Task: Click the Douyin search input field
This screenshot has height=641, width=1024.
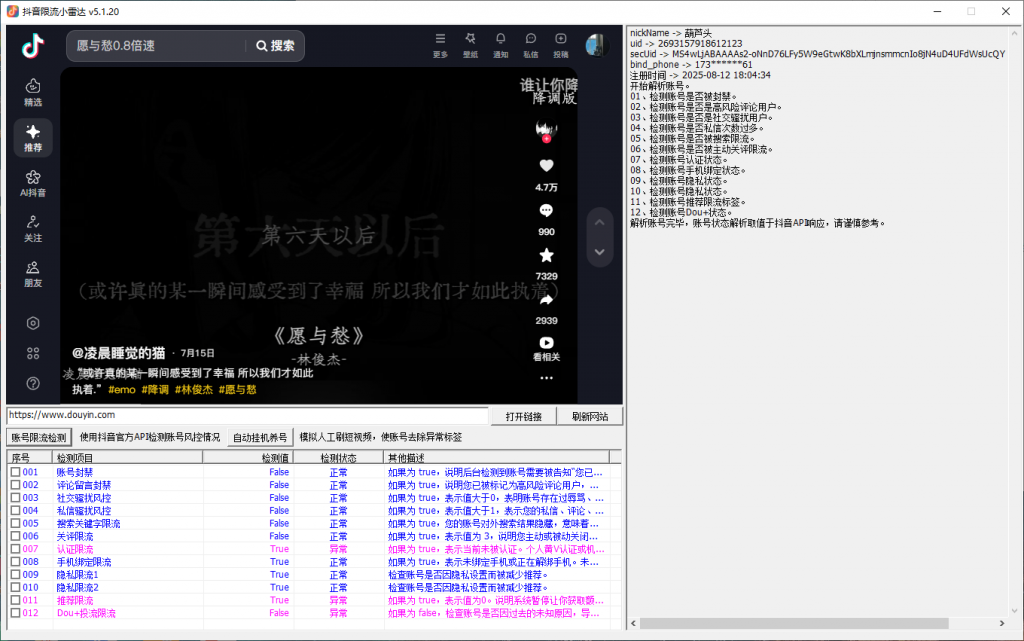Action: click(157, 46)
